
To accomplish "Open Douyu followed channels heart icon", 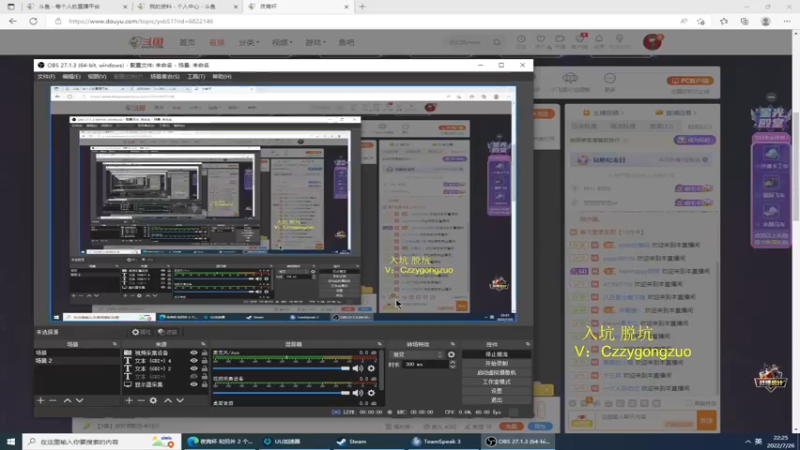I will pyautogui.click(x=541, y=40).
